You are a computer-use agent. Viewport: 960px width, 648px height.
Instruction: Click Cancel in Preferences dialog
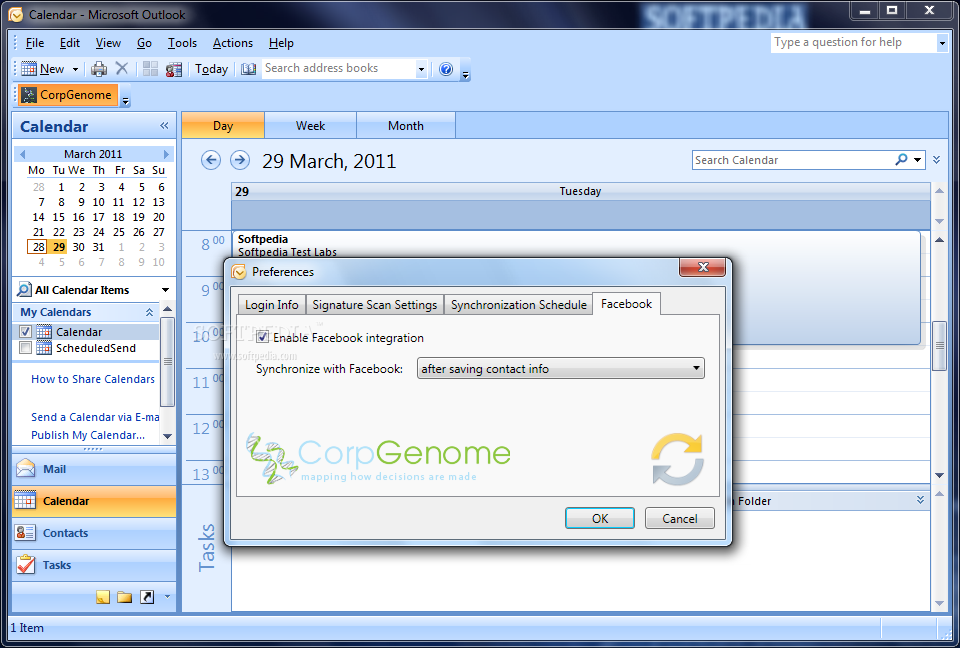point(680,518)
